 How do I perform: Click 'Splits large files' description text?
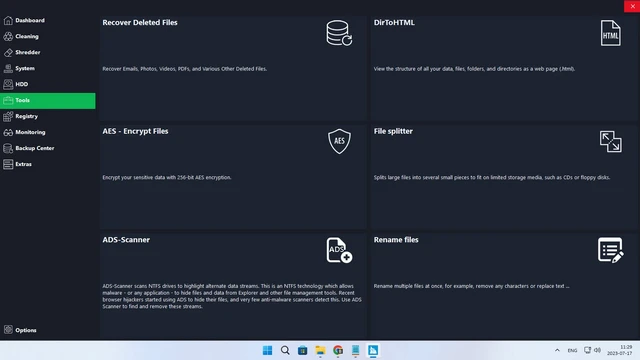point(492,178)
